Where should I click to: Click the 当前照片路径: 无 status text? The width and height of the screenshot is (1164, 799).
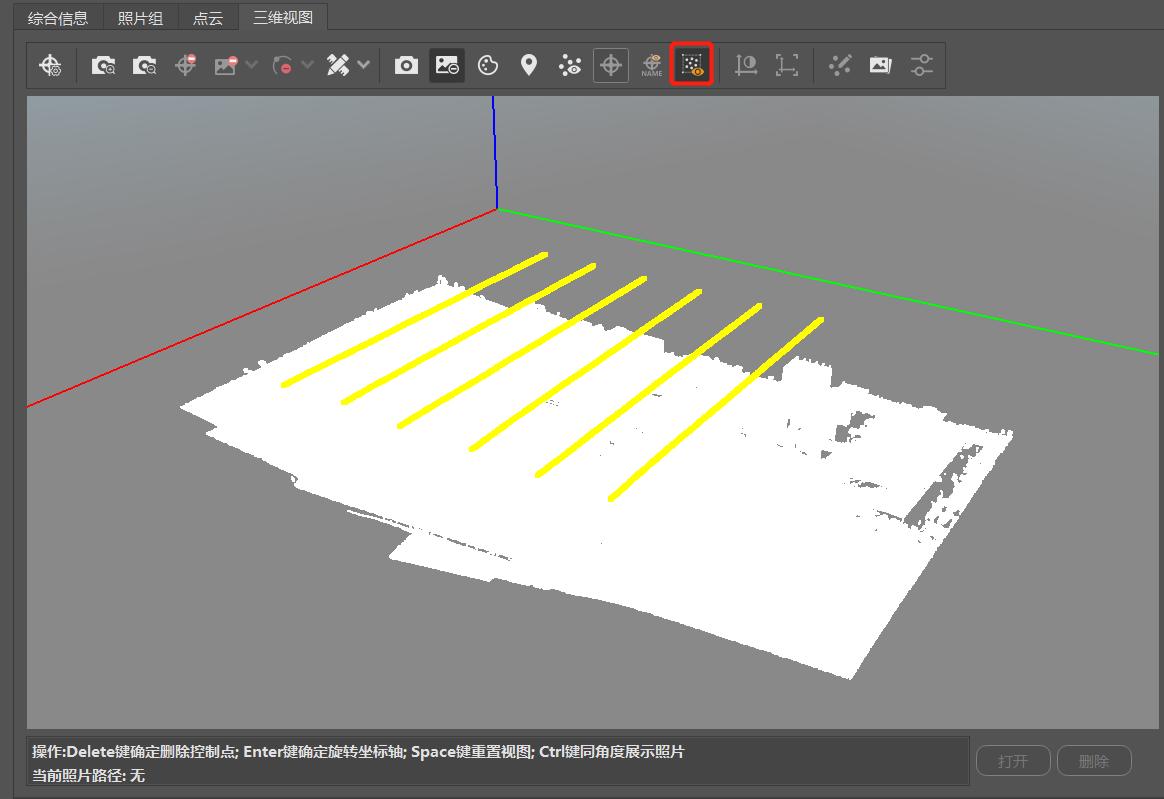coord(88,776)
